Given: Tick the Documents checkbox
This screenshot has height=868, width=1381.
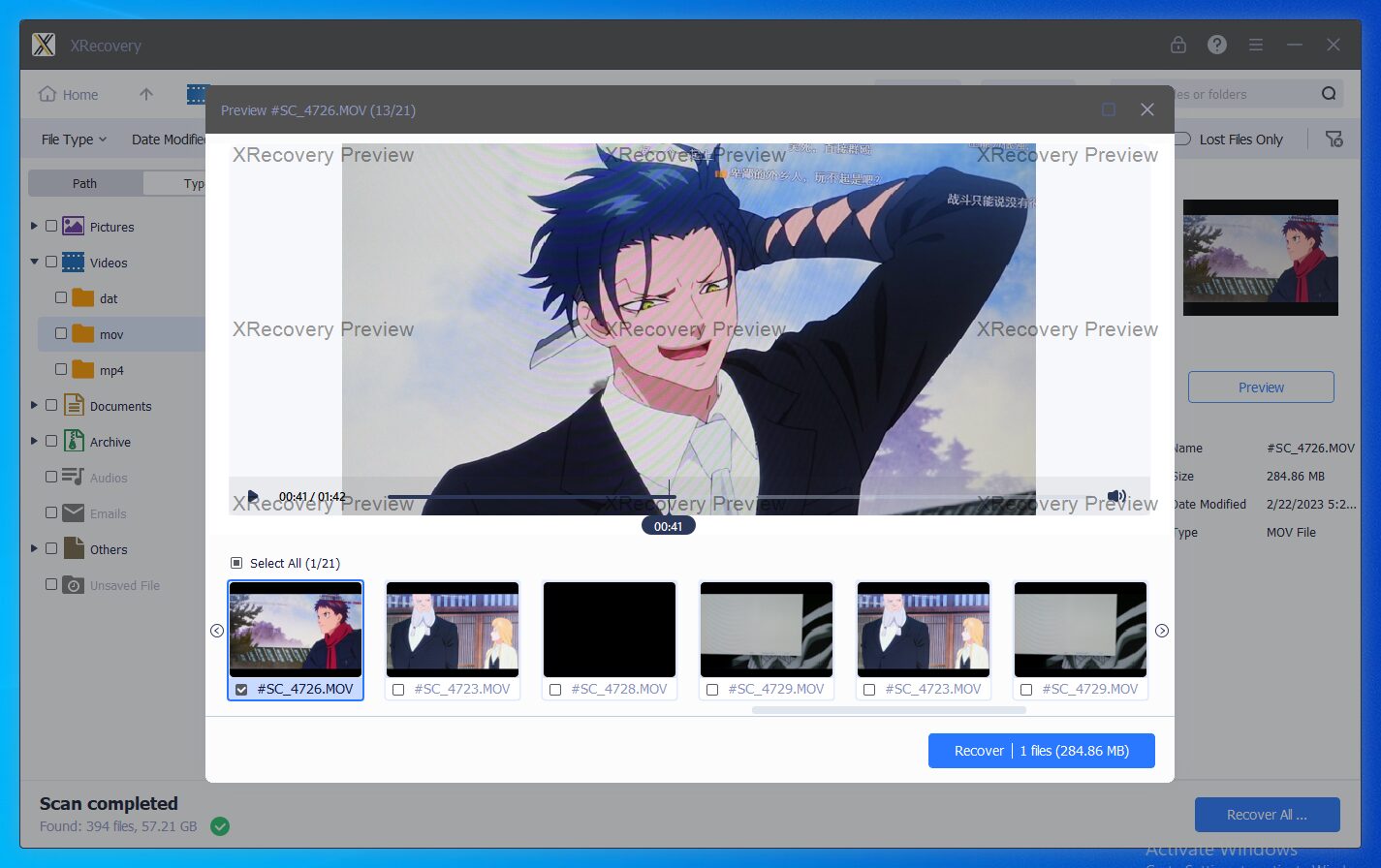Looking at the screenshot, I should (x=51, y=405).
